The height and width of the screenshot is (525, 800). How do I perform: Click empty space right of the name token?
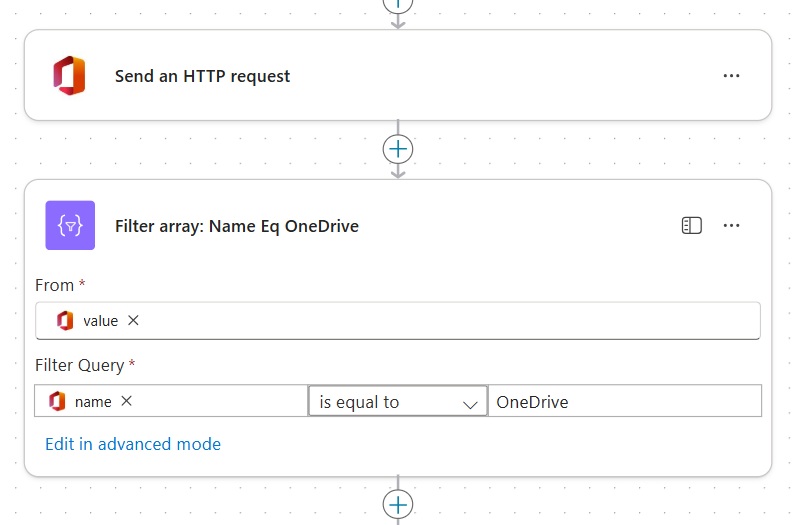[x=220, y=401]
